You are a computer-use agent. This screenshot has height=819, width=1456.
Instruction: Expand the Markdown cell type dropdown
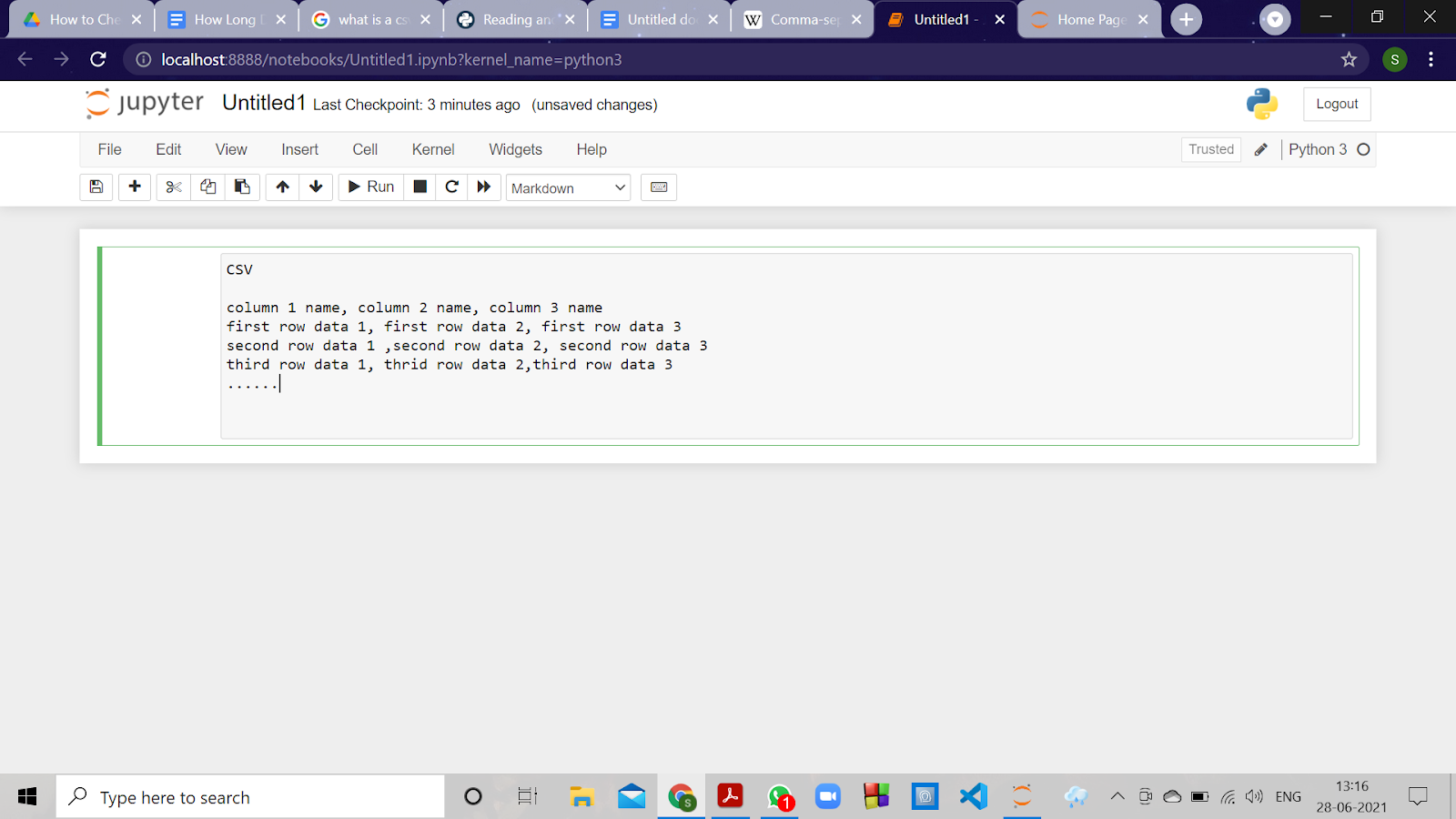[x=568, y=188]
